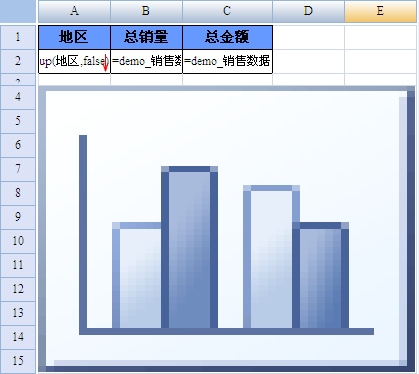The image size is (419, 374).
Task: Select empty cell D1
Action: (308, 37)
